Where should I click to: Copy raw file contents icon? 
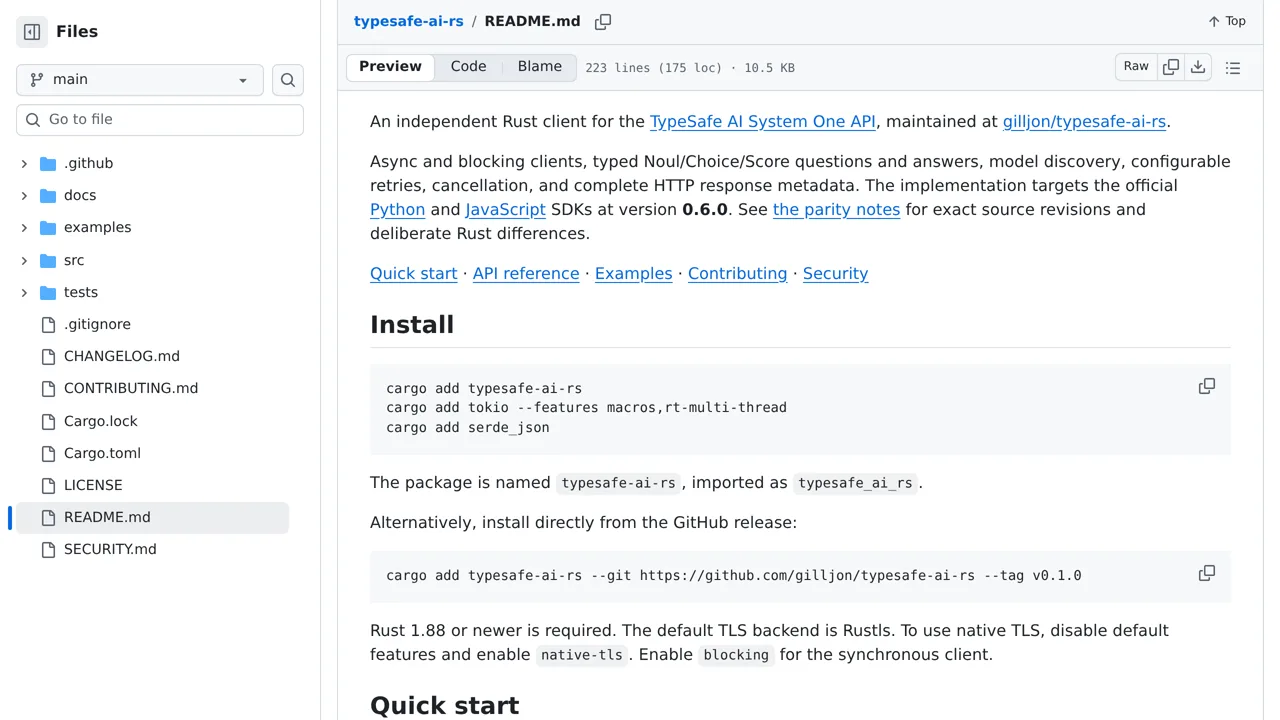[1171, 67]
